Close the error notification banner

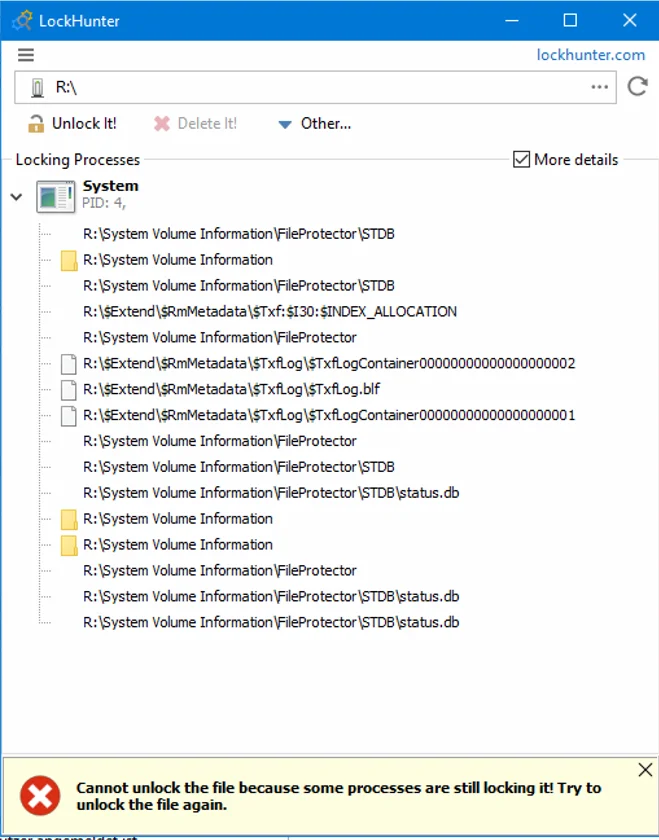tap(645, 770)
